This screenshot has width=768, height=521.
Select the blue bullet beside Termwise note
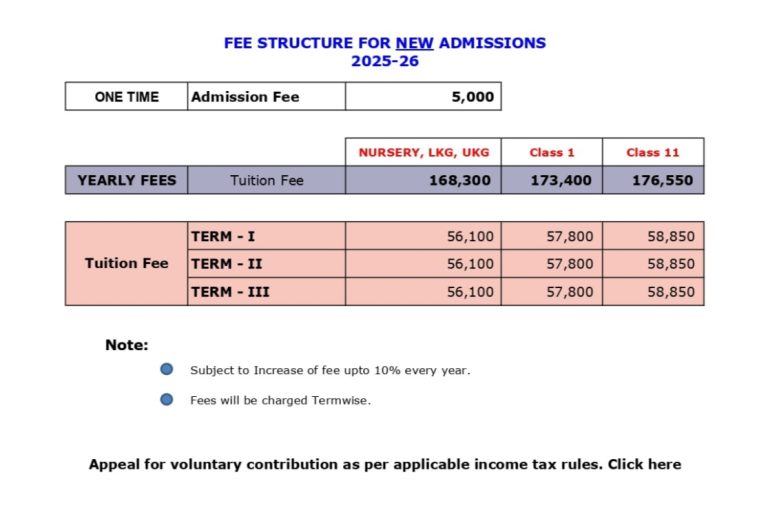pos(167,400)
